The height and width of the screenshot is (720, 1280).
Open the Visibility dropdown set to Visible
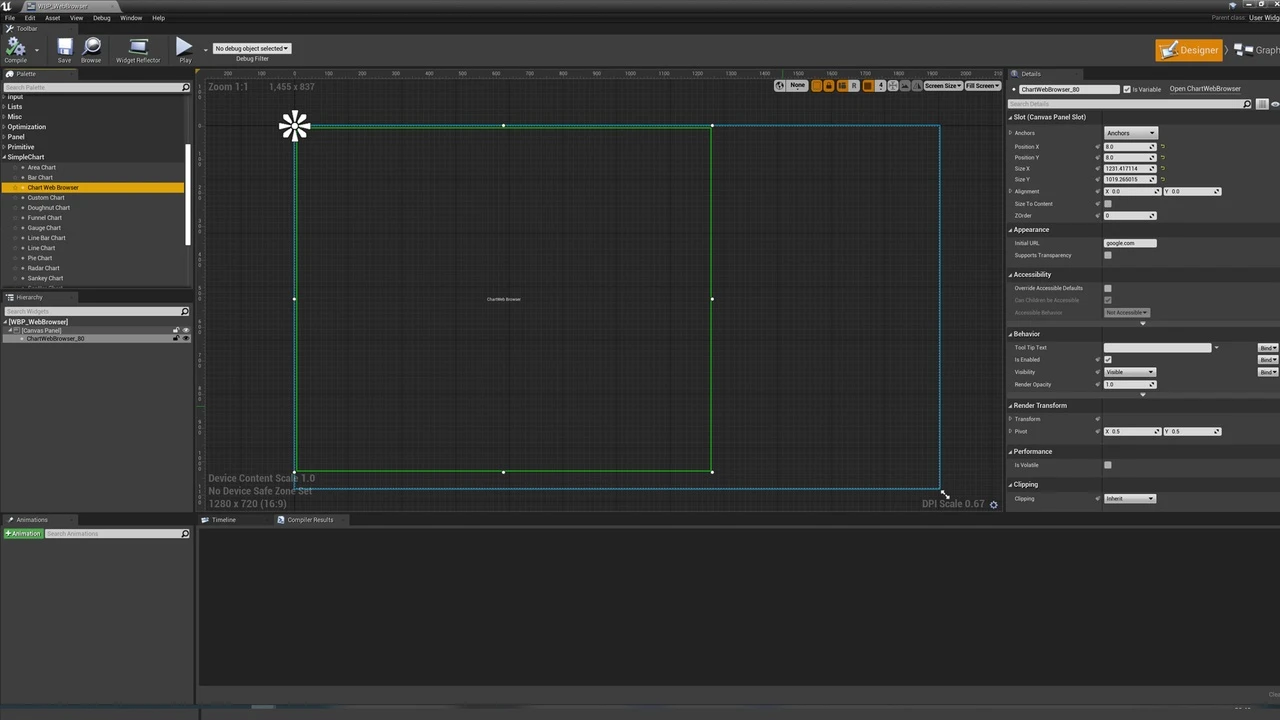(1129, 372)
